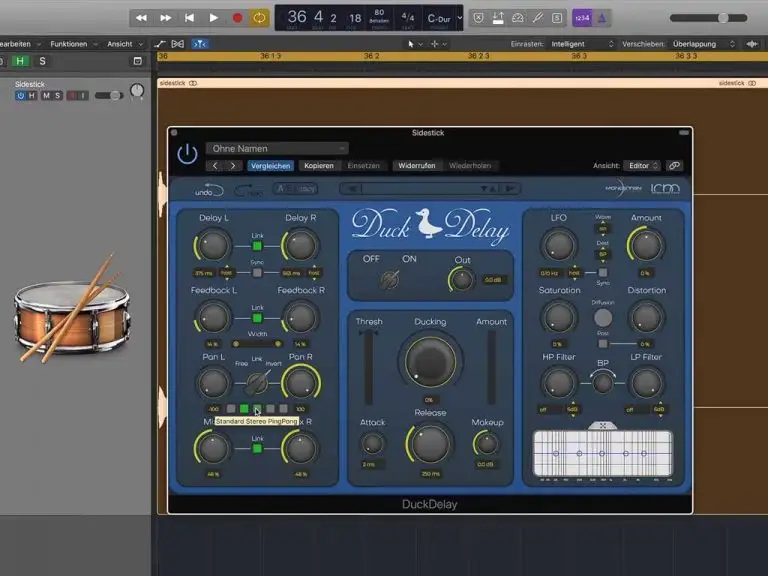
Task: Click the red record button
Action: [x=238, y=18]
